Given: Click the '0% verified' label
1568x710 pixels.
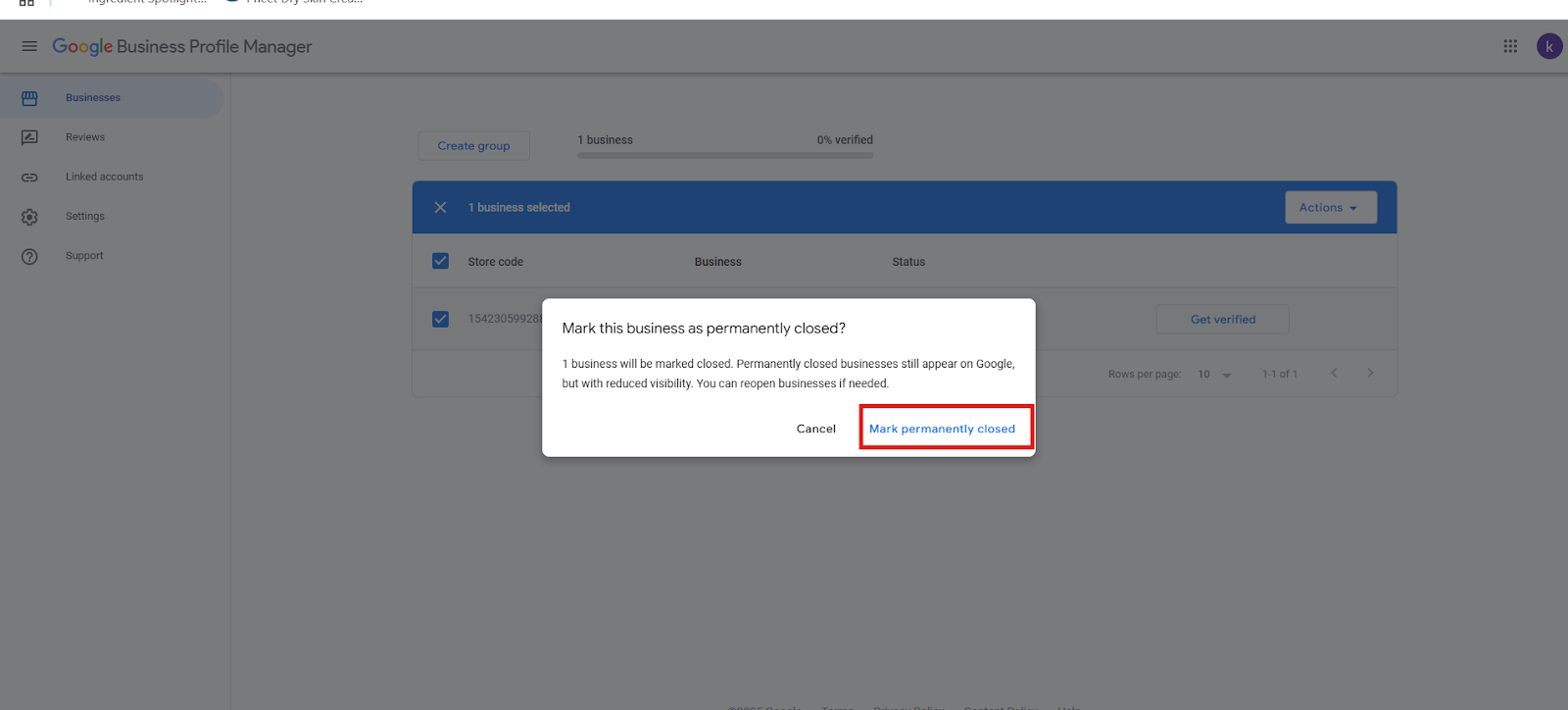Looking at the screenshot, I should [845, 140].
